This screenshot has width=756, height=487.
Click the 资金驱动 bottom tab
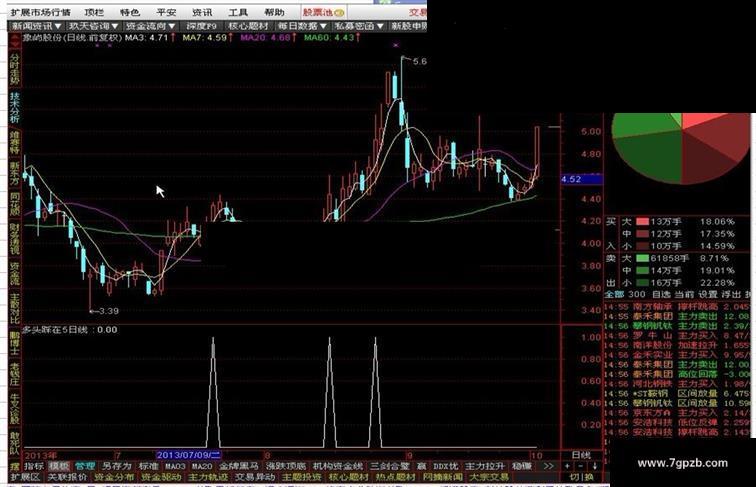pos(161,477)
